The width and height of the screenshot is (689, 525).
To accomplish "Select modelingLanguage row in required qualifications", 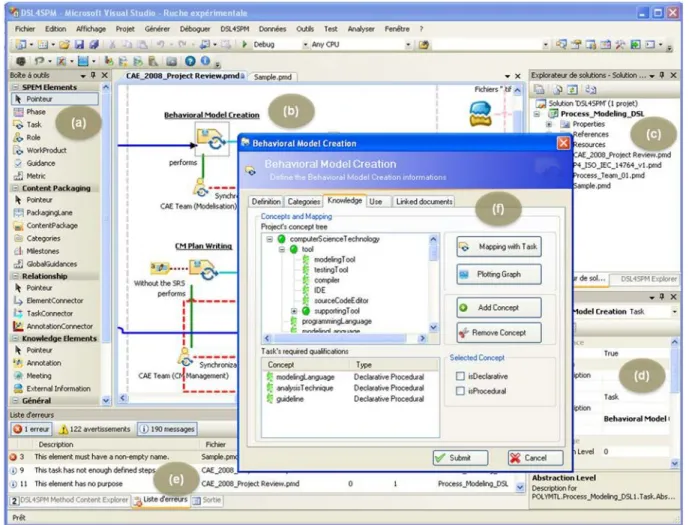I will point(350,377).
